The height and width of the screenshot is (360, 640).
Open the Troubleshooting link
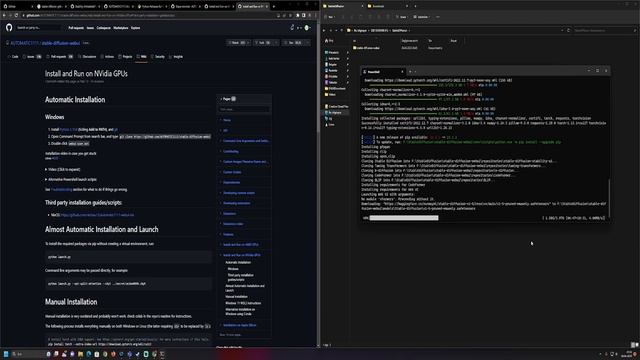click(61, 190)
